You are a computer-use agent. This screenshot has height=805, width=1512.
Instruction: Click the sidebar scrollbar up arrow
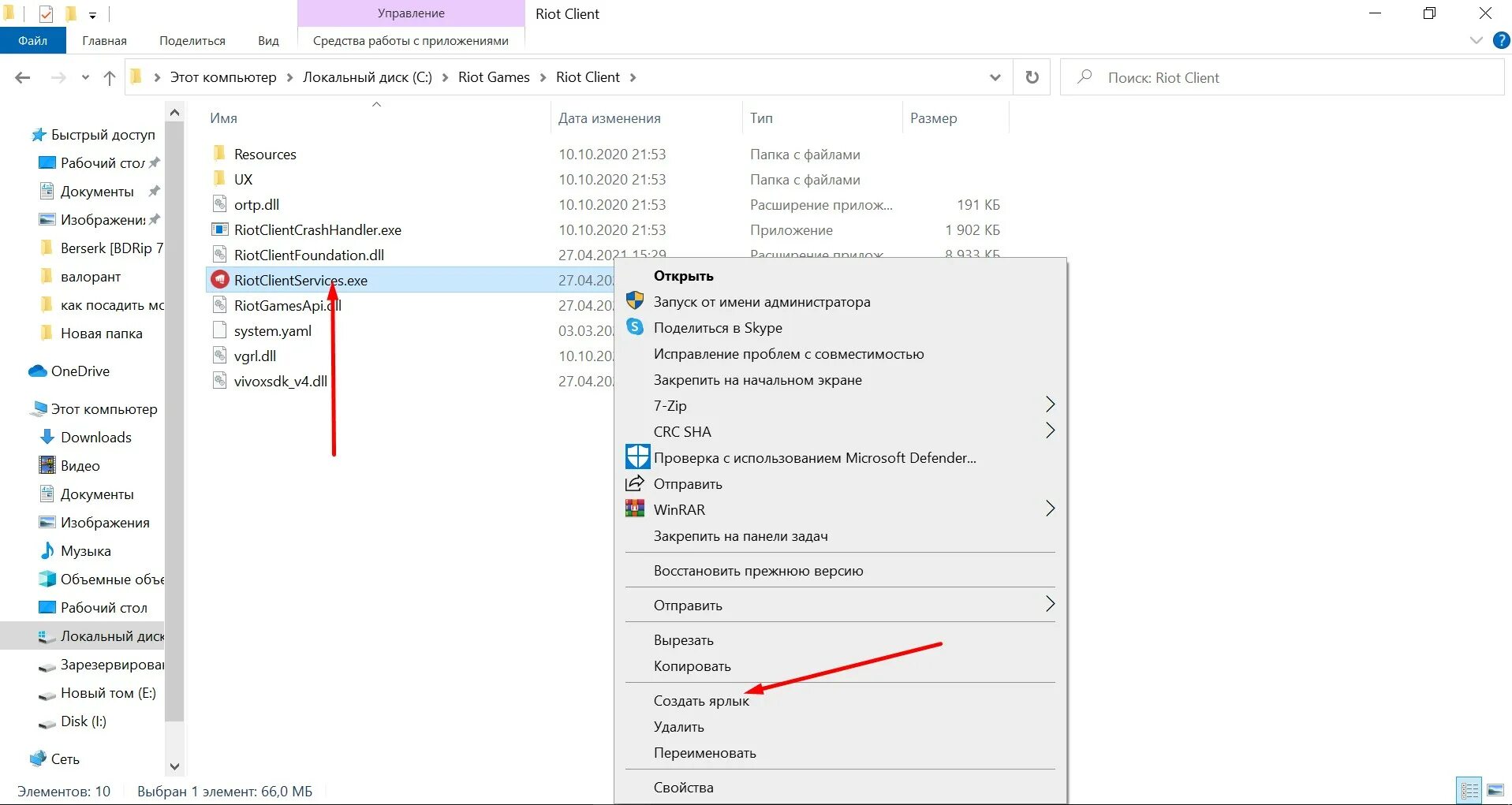coord(174,113)
